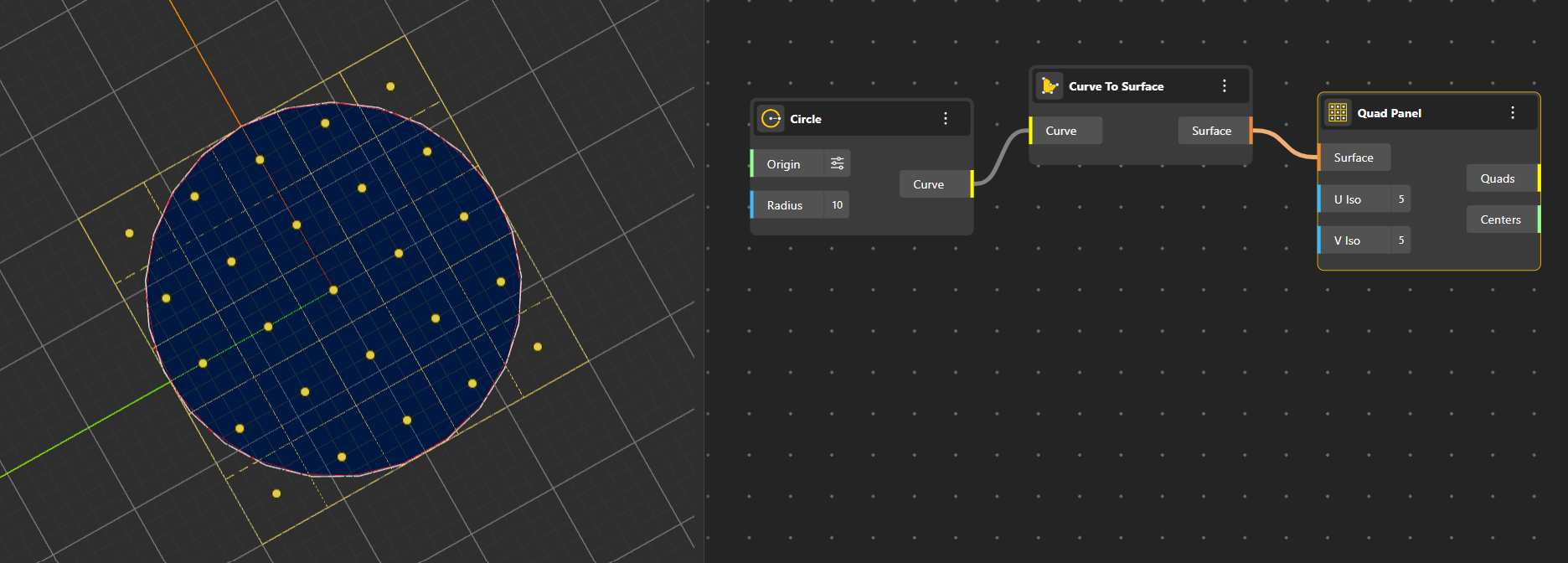Click the Radius input label
The height and width of the screenshot is (563, 1568).
[x=785, y=205]
